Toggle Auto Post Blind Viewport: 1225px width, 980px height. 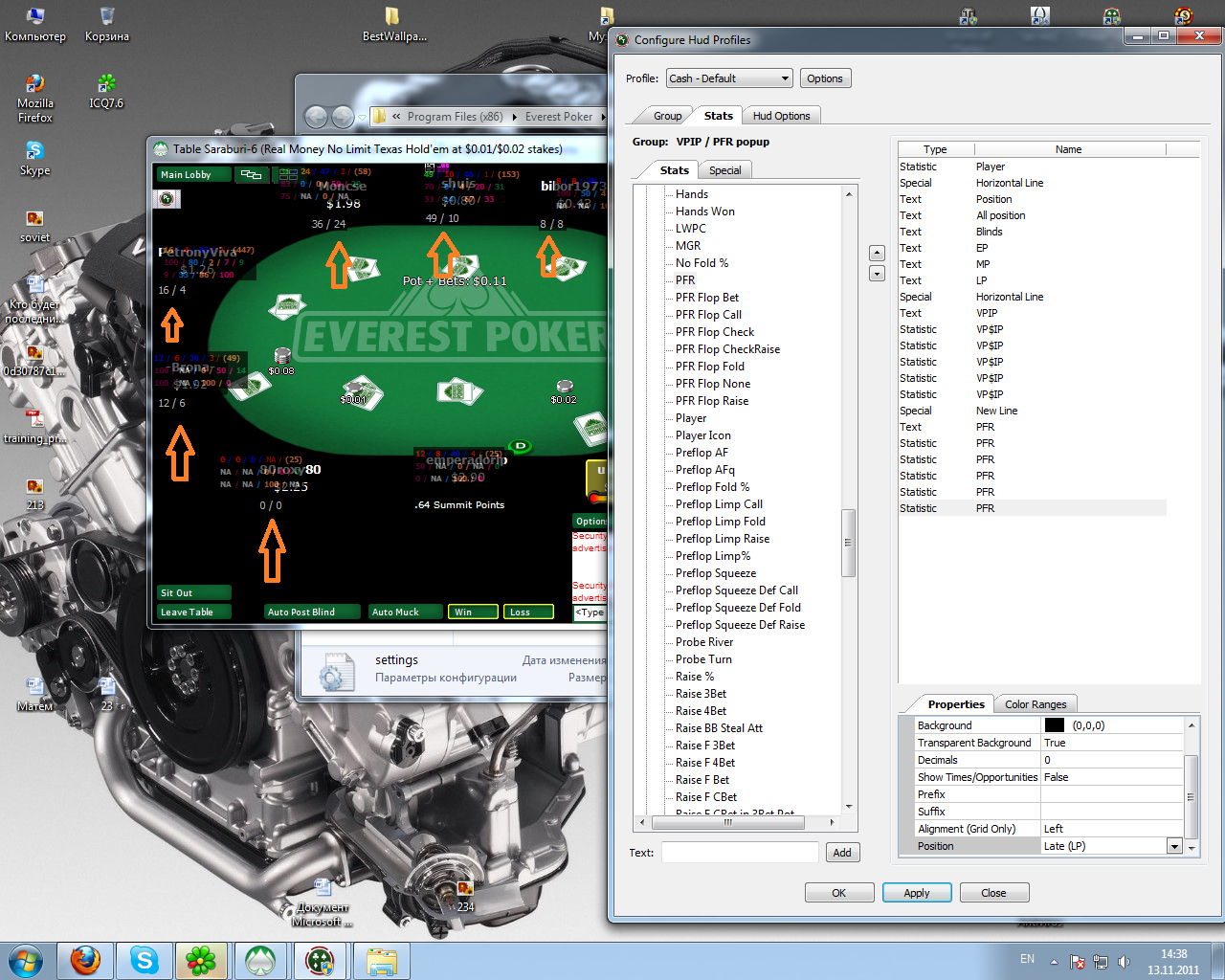tap(312, 612)
